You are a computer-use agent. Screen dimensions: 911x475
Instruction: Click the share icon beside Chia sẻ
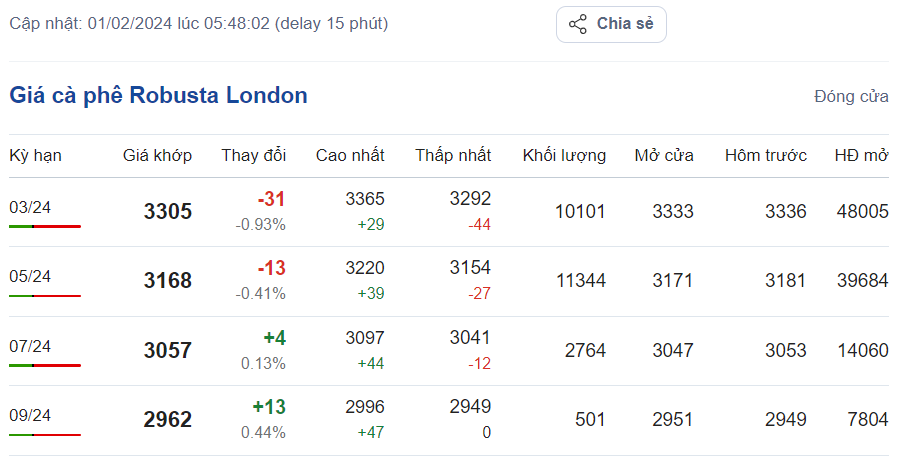click(577, 24)
